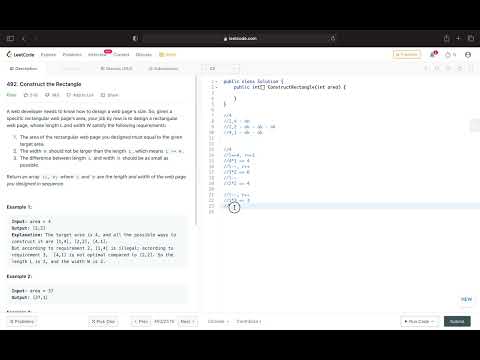The image size is (480, 360).
Task: Click the constructRectangle method signature line
Action: (290, 87)
